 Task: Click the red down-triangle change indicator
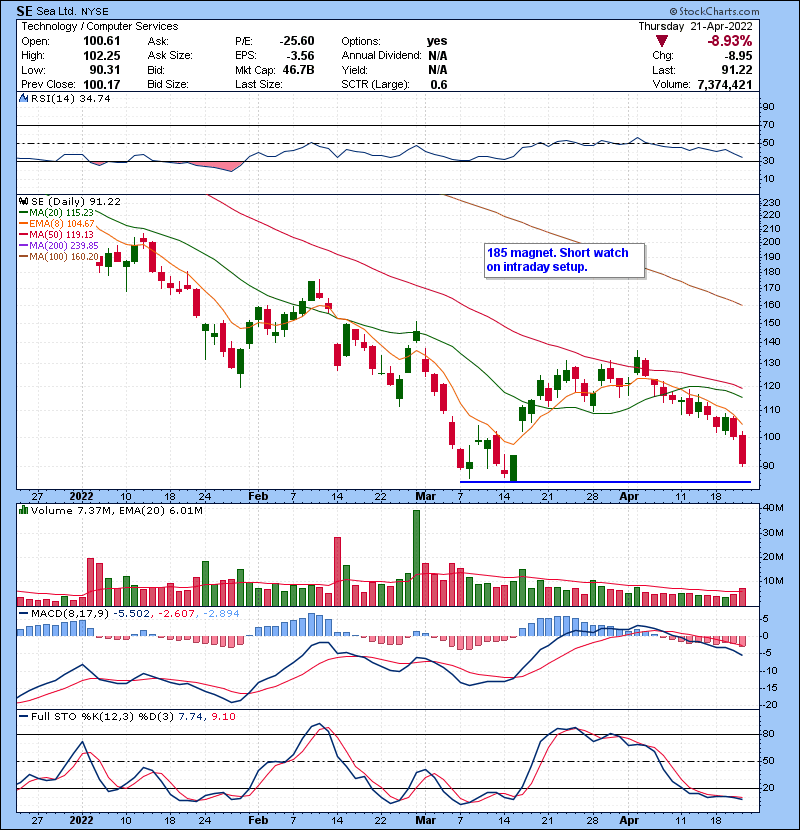coord(661,41)
